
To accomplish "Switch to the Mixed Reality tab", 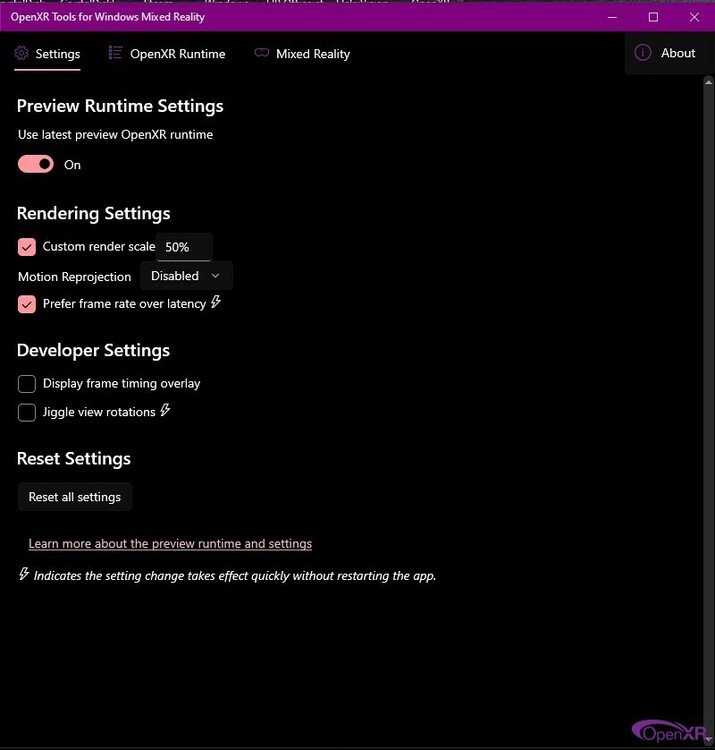I will tap(302, 54).
